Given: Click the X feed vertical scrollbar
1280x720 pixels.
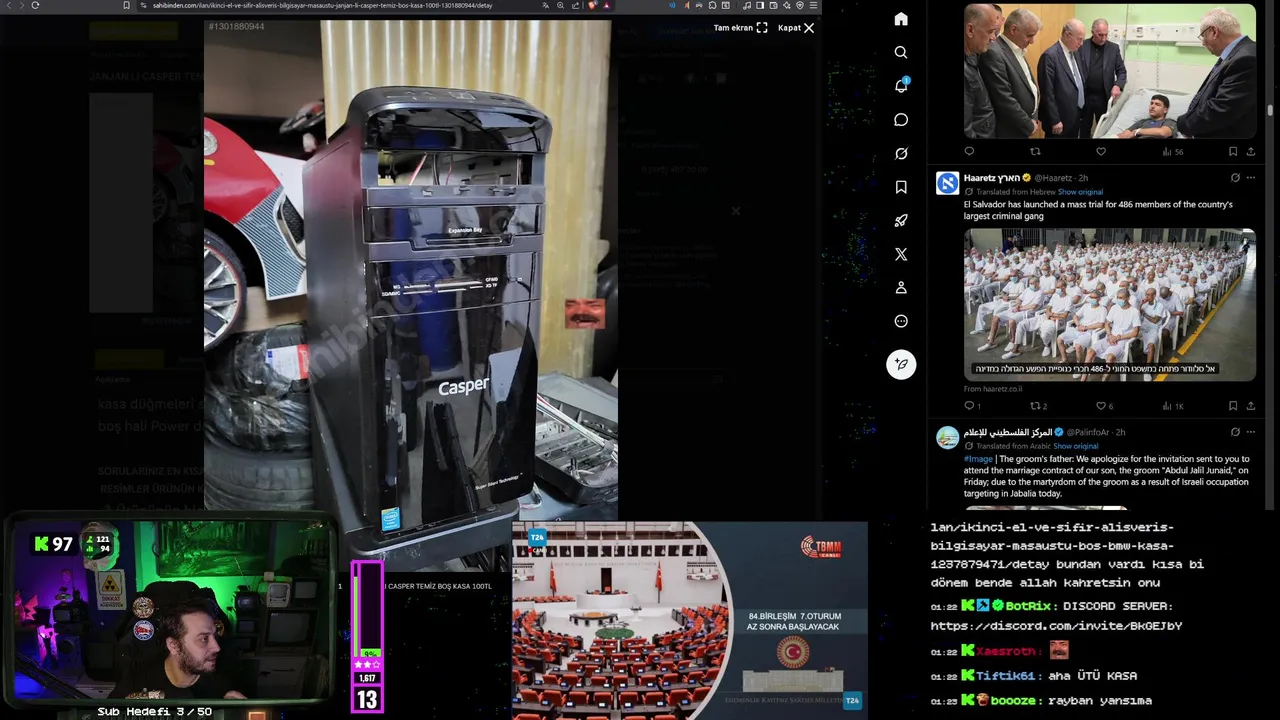Looking at the screenshot, I should (1270, 110).
